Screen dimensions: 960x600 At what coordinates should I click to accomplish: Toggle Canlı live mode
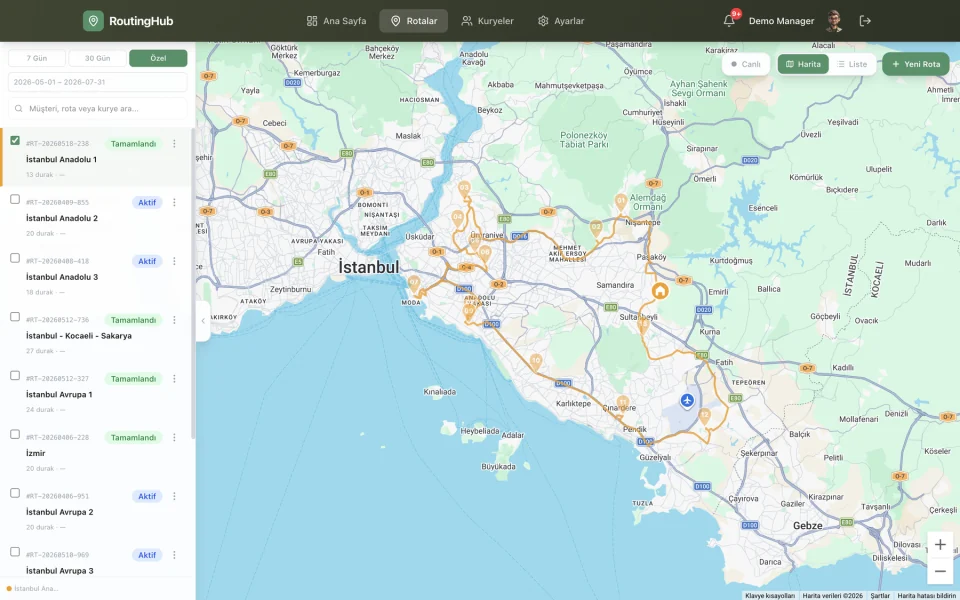click(x=746, y=64)
